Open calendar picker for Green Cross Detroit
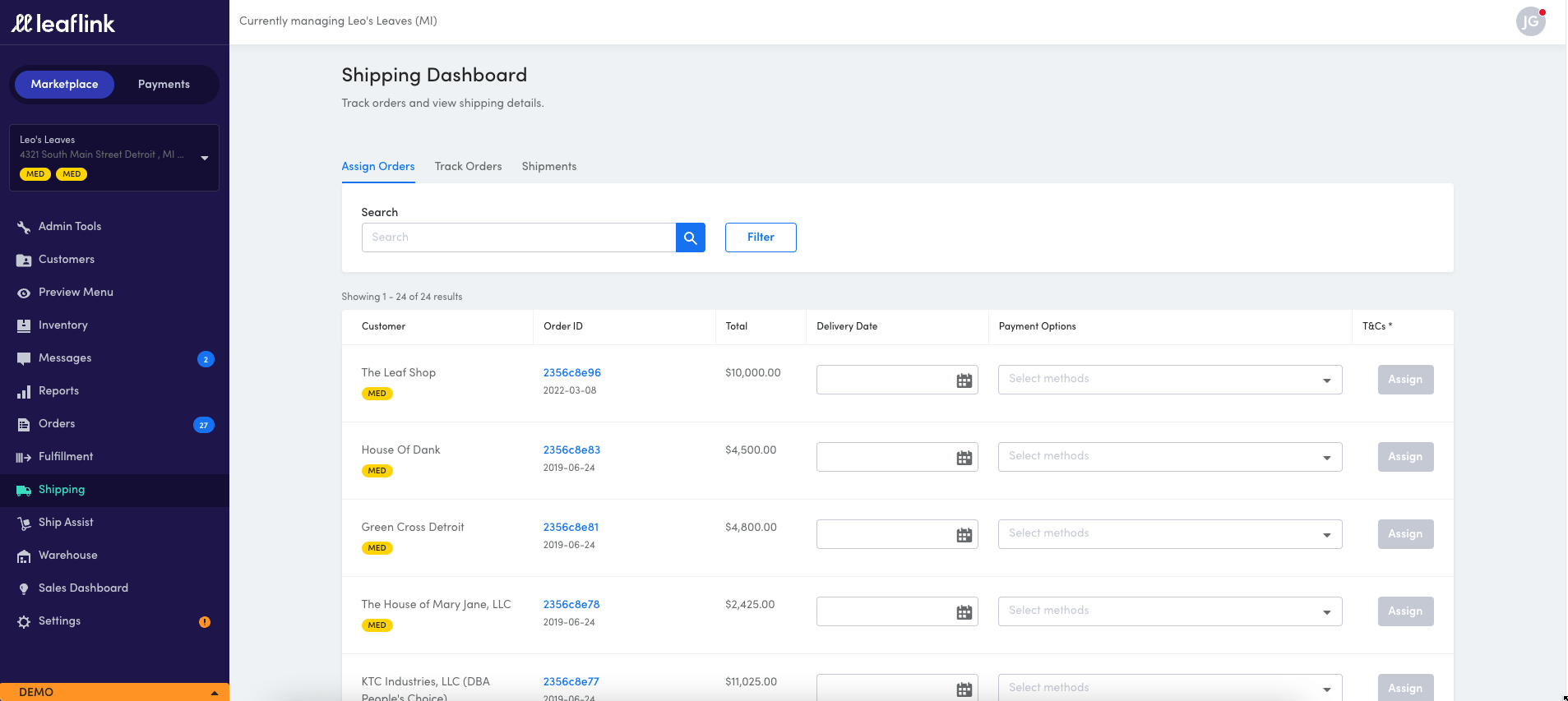 pyautogui.click(x=964, y=535)
